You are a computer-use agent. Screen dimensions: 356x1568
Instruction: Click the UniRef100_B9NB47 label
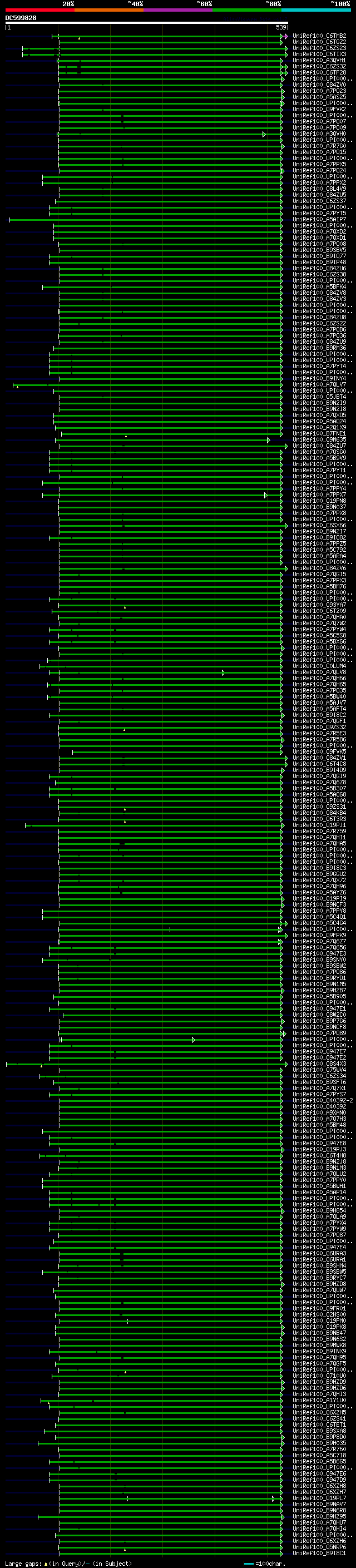(x=319, y=1332)
